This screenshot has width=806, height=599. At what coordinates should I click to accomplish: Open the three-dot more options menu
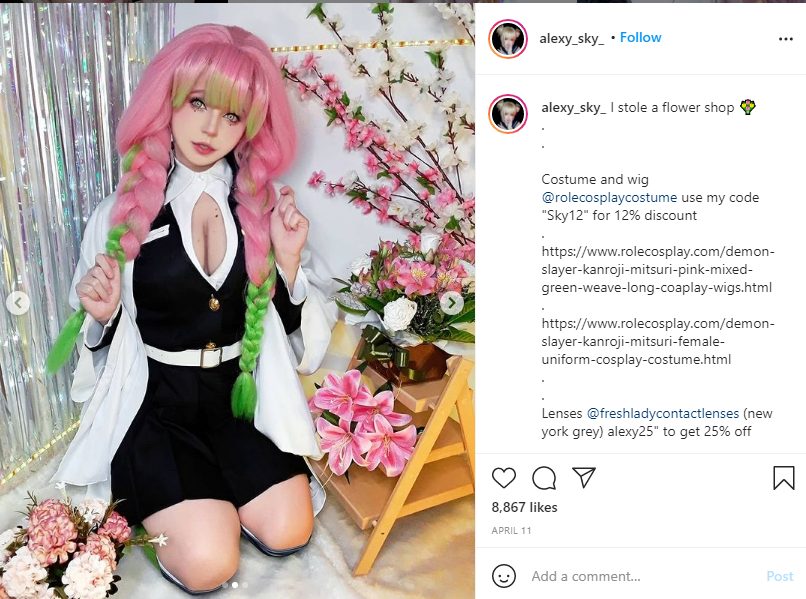(785, 39)
